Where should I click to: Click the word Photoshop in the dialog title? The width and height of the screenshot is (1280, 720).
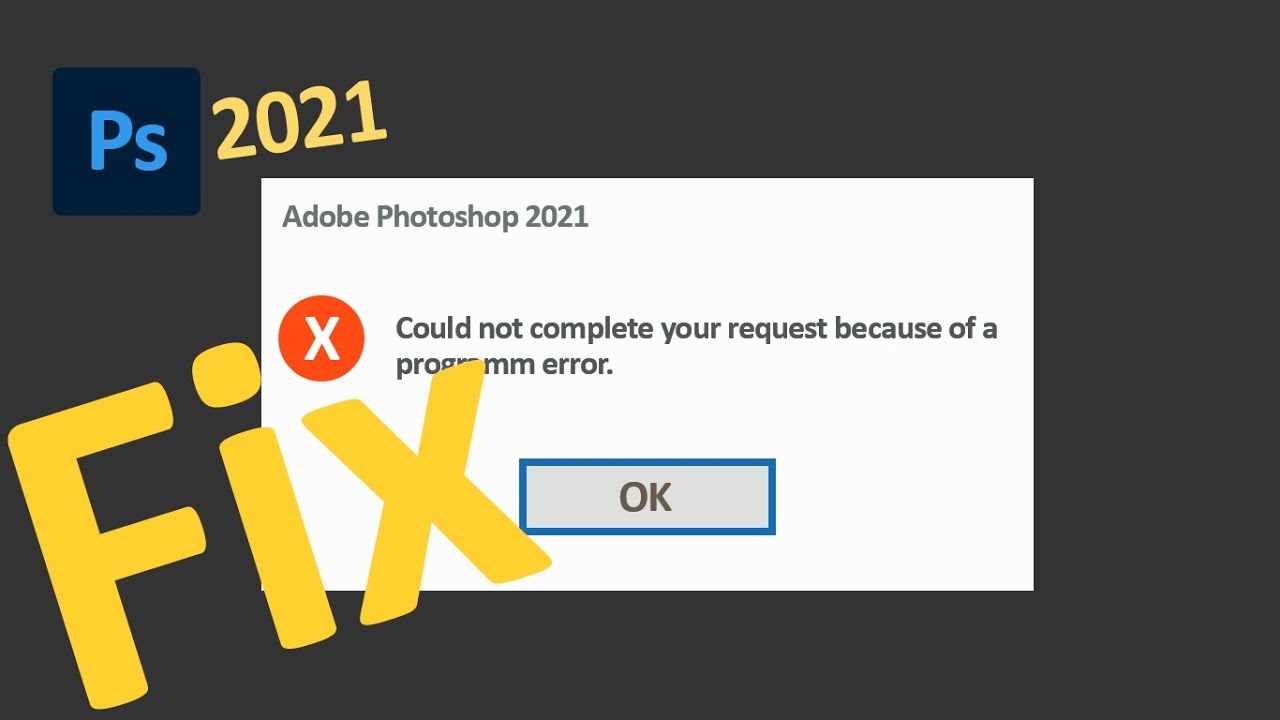coord(447,216)
